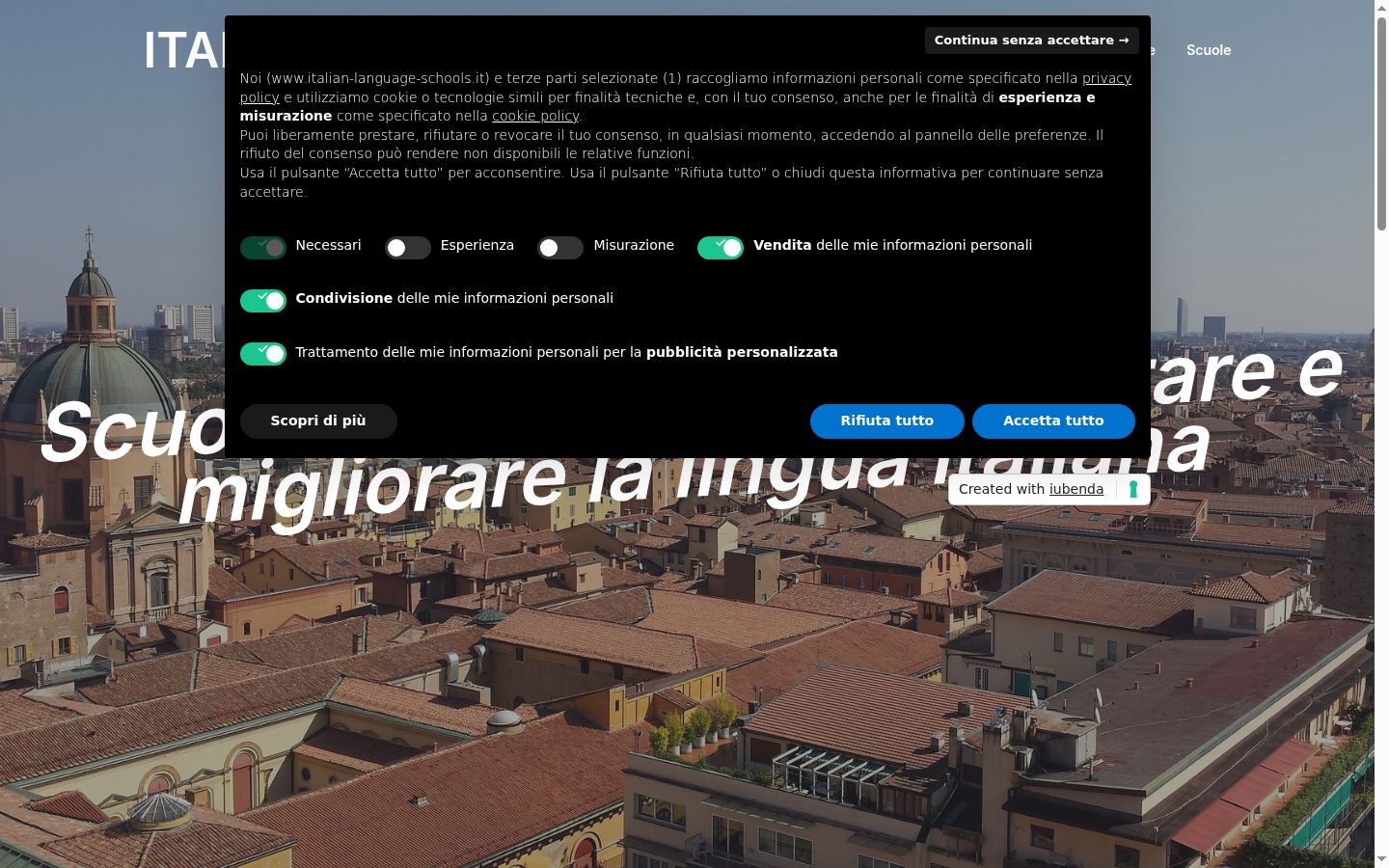Open the cookie policy link
Screen dimensions: 1389x868
coord(535,116)
